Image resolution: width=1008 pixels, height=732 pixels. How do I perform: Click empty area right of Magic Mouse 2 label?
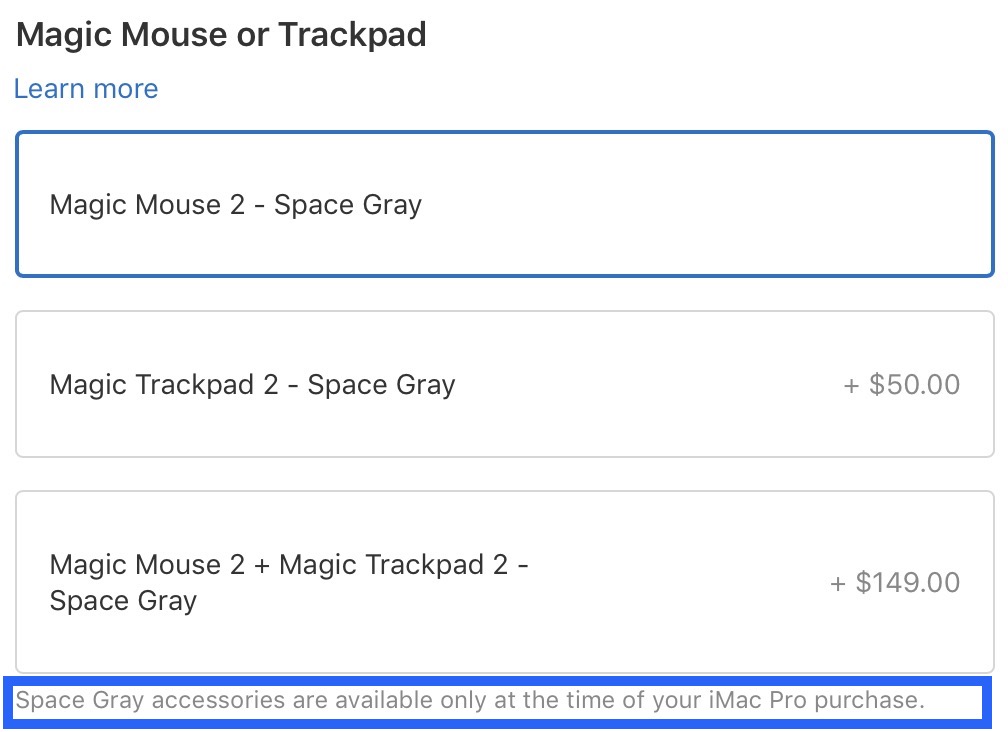click(700, 205)
